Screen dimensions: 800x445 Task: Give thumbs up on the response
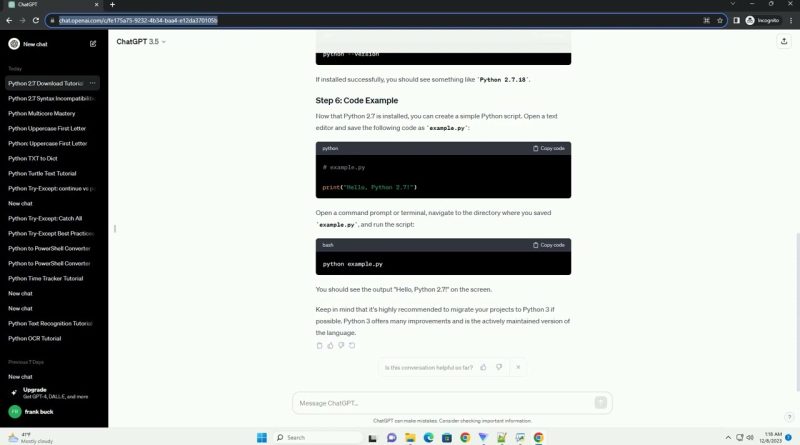point(330,345)
